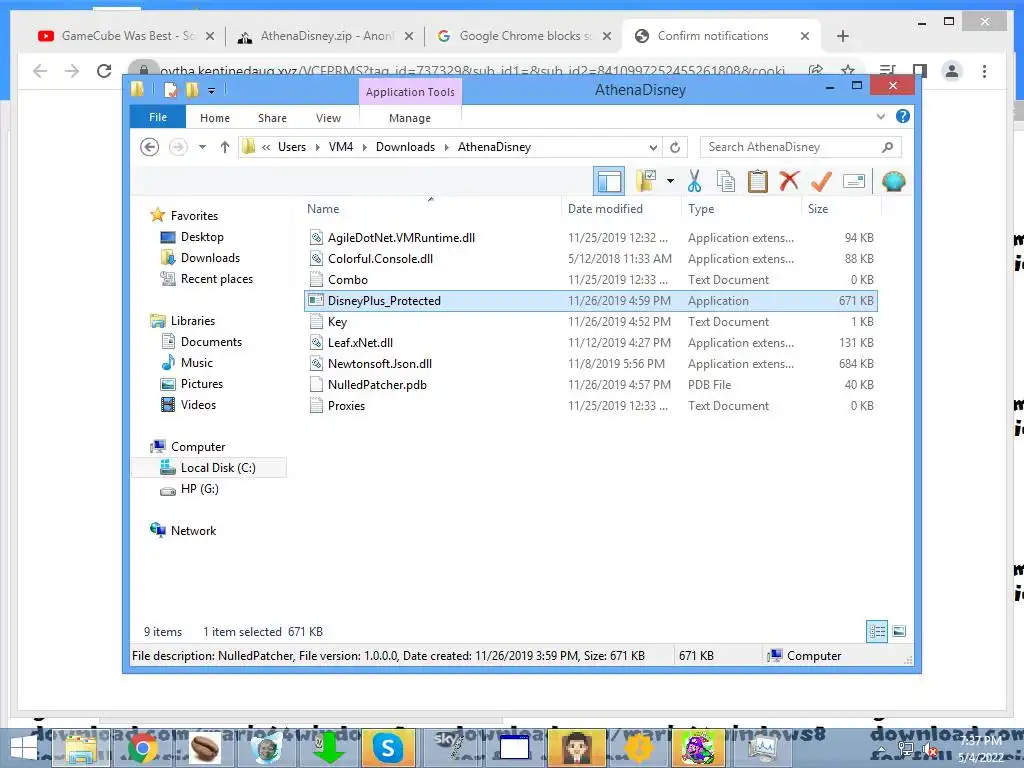Click the VM4 breadcrumb segment
1024x768 pixels.
pos(341,147)
